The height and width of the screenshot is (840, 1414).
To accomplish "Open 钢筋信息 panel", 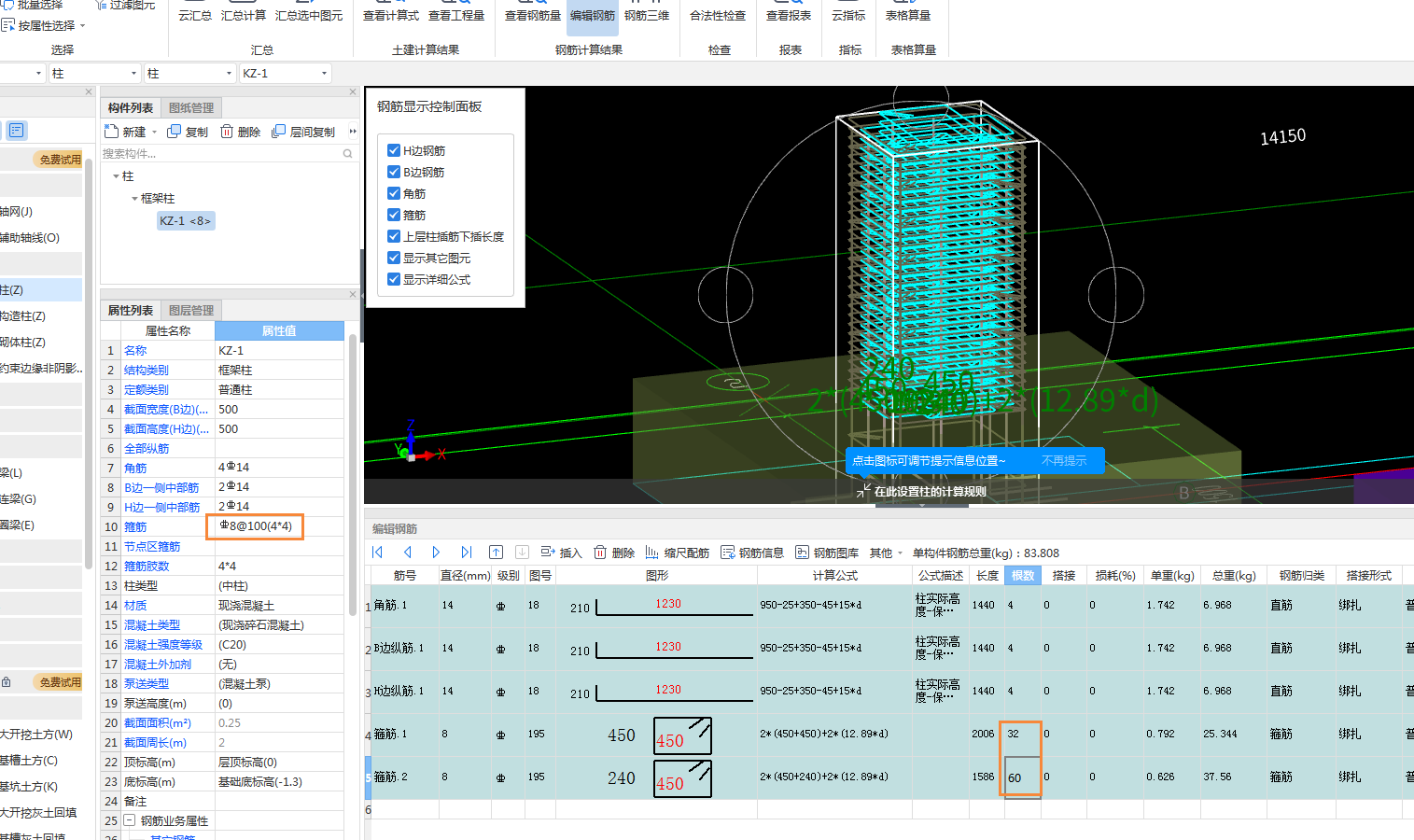I will pos(752,553).
